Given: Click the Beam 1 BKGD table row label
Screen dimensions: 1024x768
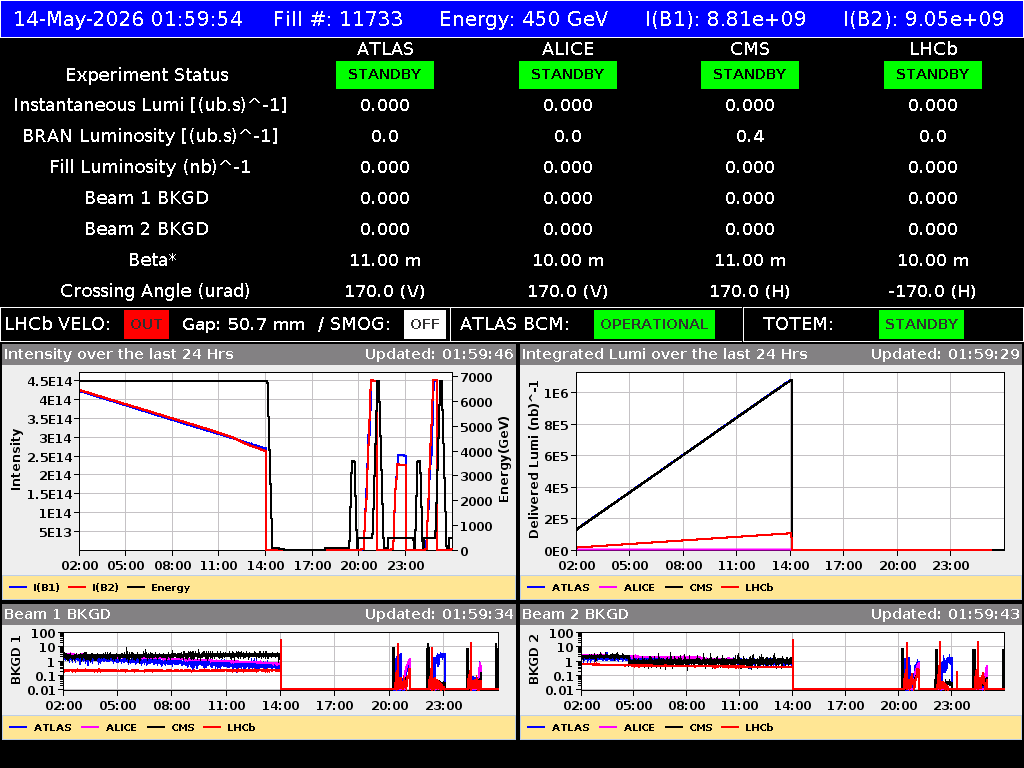Looking at the screenshot, I should (147, 198).
